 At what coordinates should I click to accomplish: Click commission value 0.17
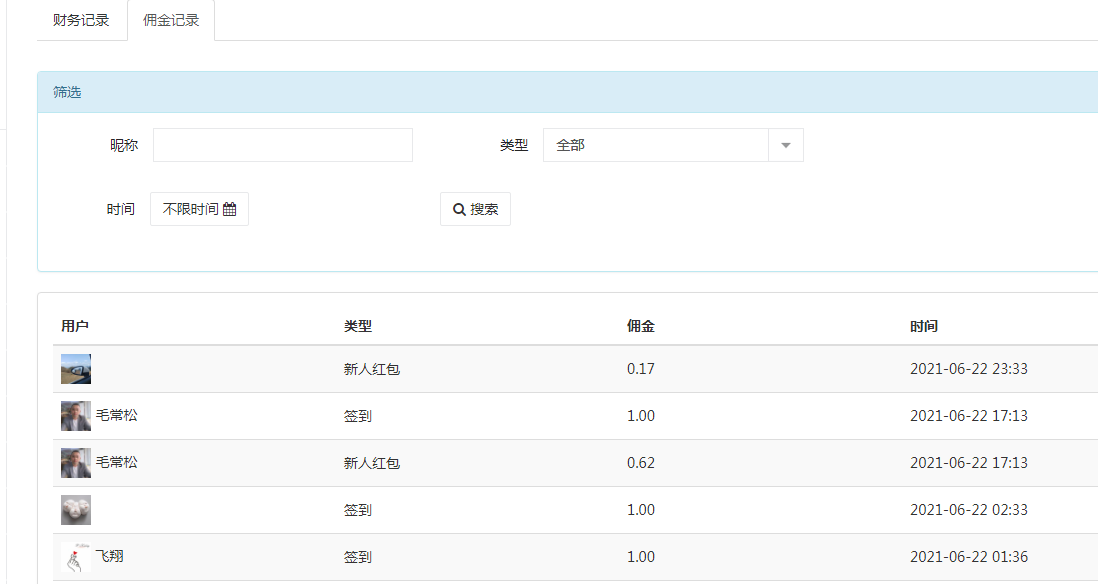point(641,369)
